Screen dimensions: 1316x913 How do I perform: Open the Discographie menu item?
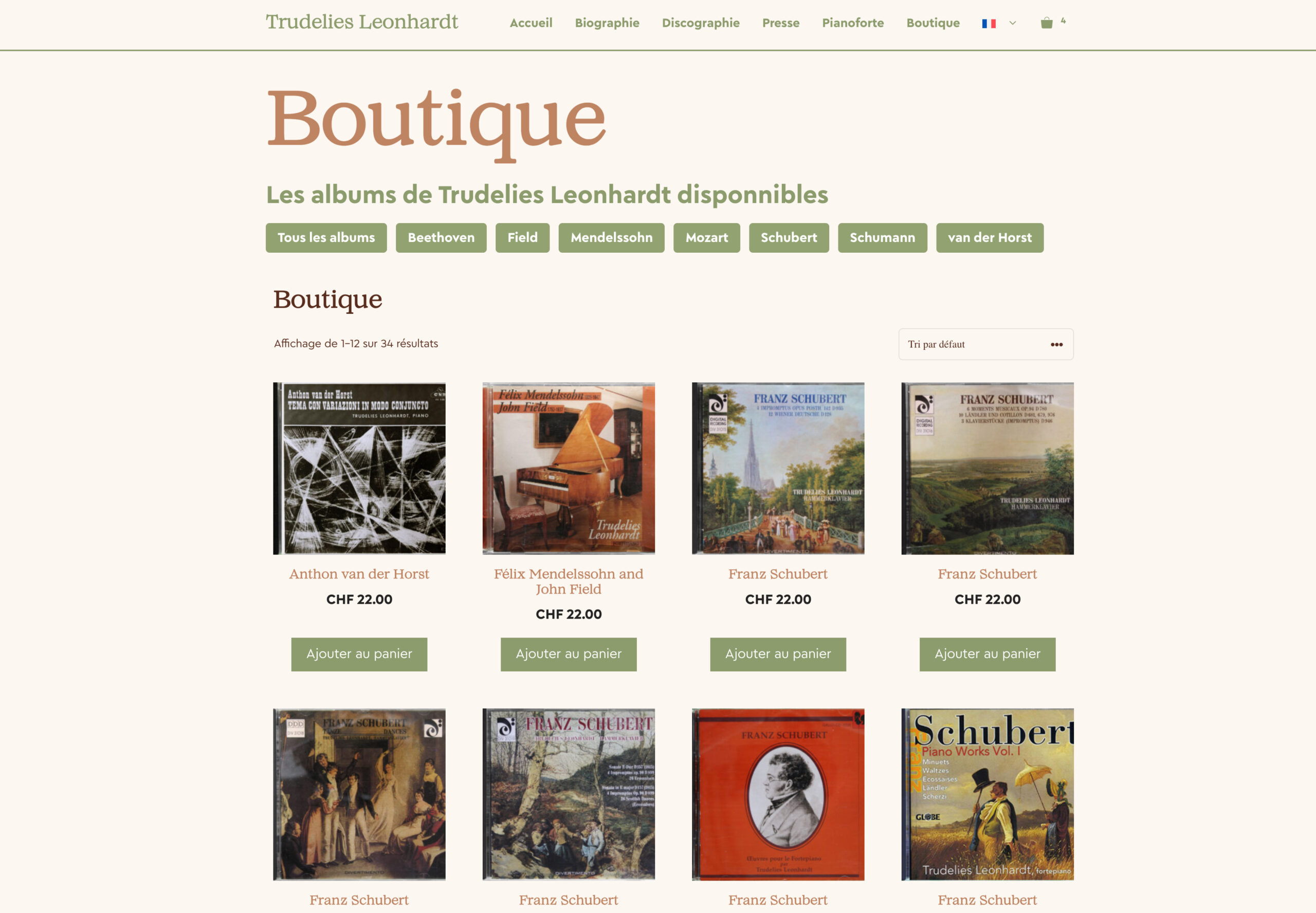pyautogui.click(x=701, y=23)
